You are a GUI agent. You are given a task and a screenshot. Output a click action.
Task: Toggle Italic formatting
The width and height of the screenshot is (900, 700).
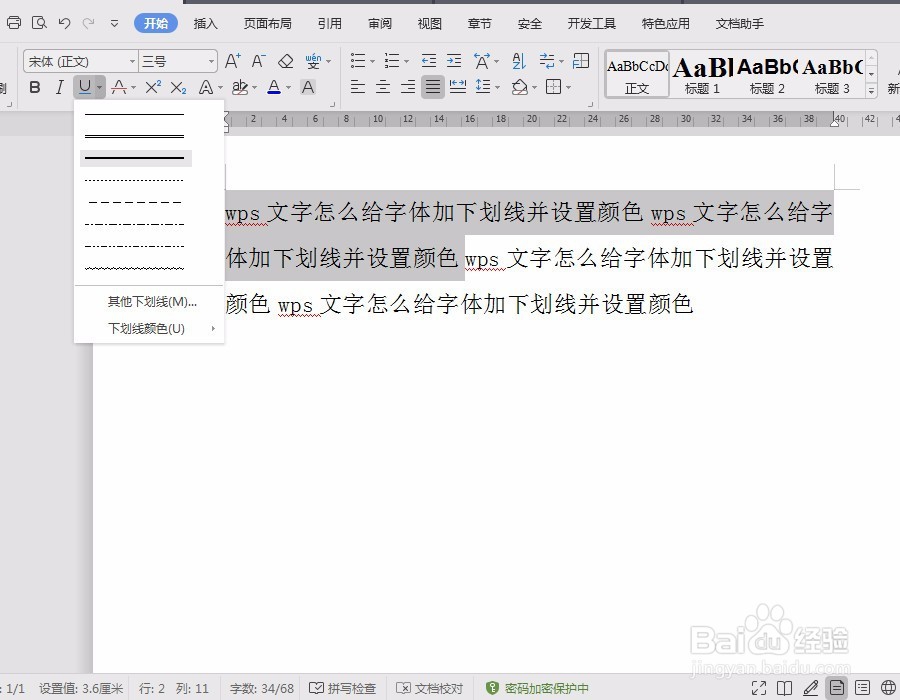point(59,87)
